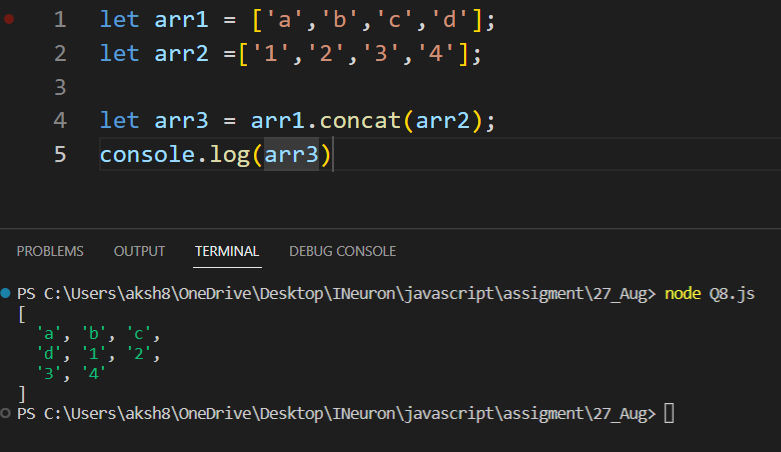Click the gray circle beside the last prompt
The width and height of the screenshot is (781, 452).
(x=5, y=413)
